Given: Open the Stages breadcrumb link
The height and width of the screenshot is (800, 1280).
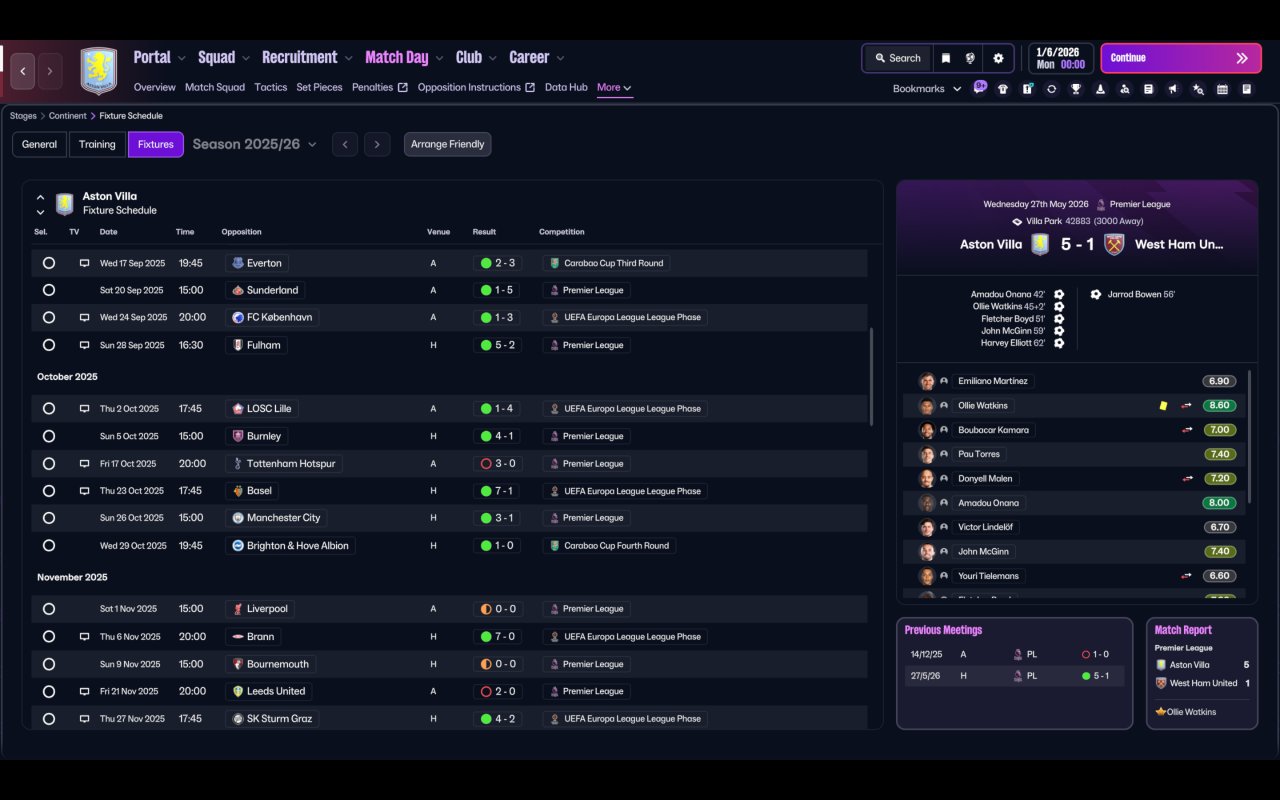Looking at the screenshot, I should [23, 116].
